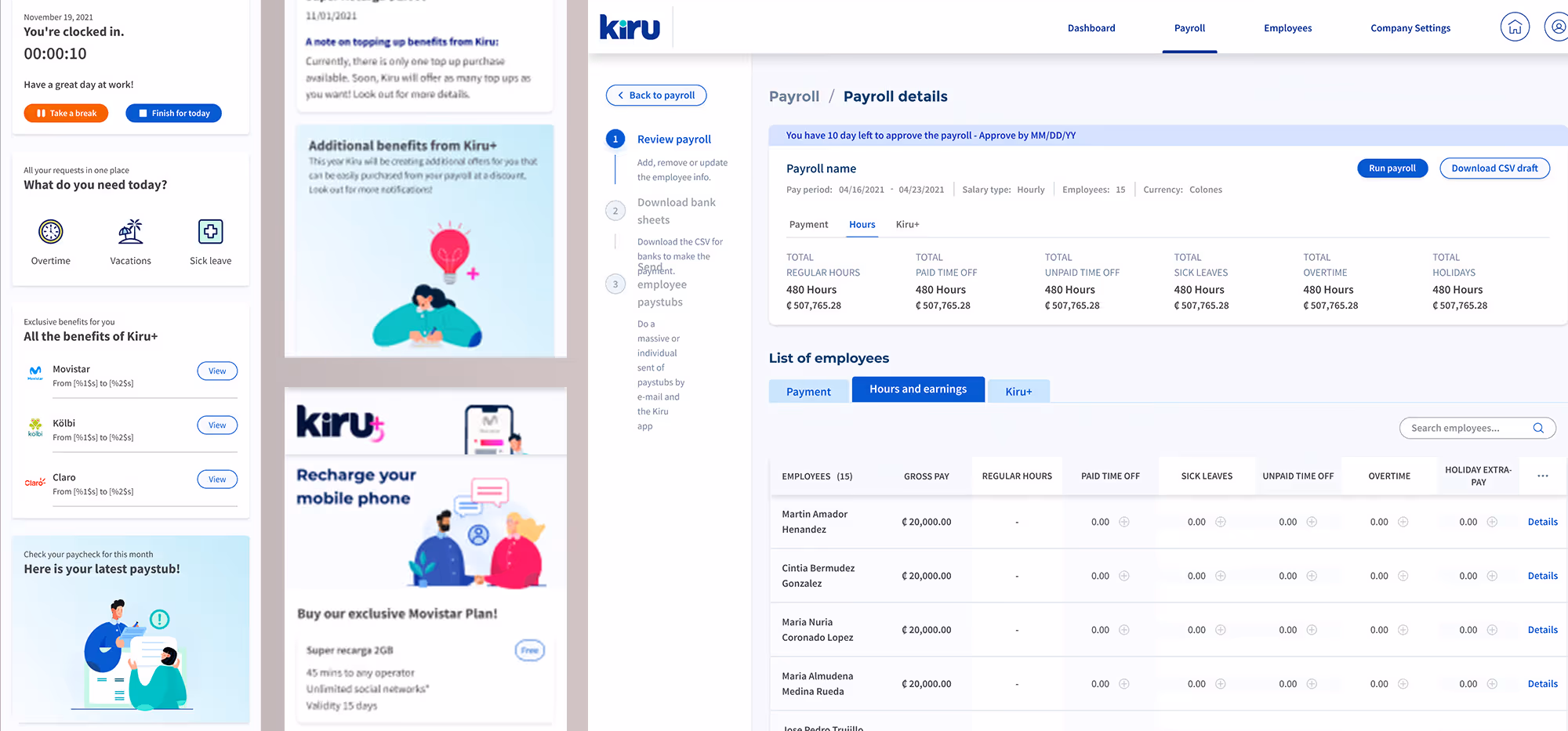Open Details for Maria Nuria Coronado Lopez
The image size is (1568, 731).
tap(1542, 630)
